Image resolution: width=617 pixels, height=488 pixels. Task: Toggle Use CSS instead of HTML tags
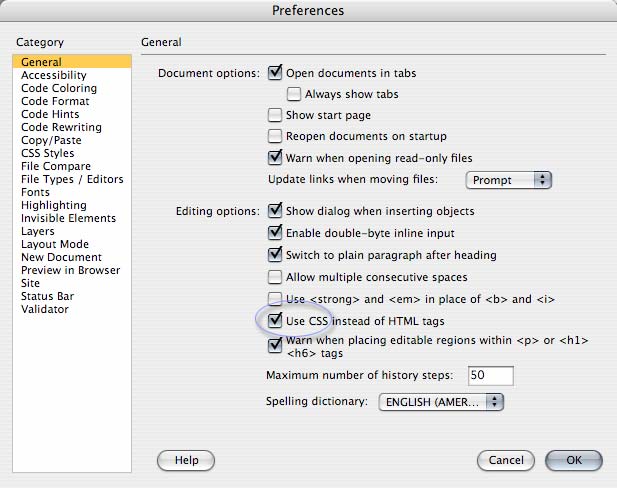(x=275, y=321)
